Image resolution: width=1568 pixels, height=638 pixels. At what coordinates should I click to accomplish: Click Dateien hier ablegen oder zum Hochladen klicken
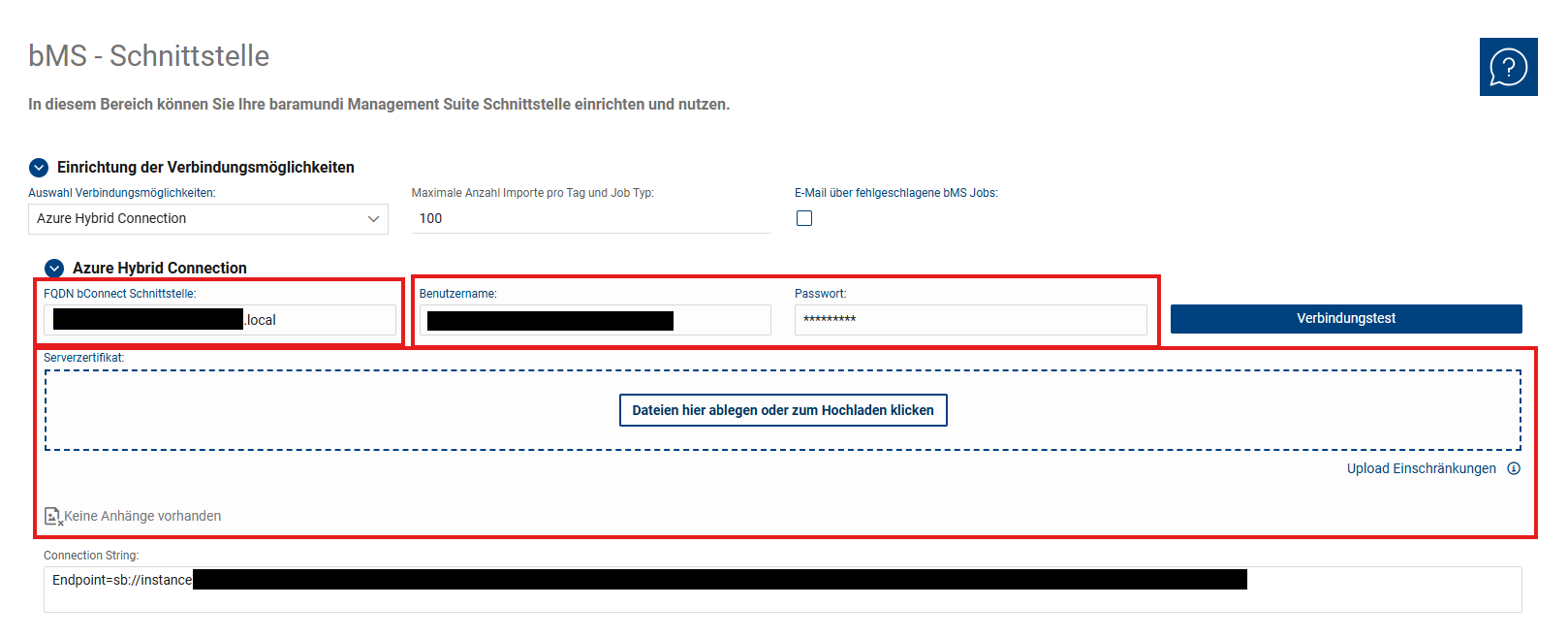783,410
